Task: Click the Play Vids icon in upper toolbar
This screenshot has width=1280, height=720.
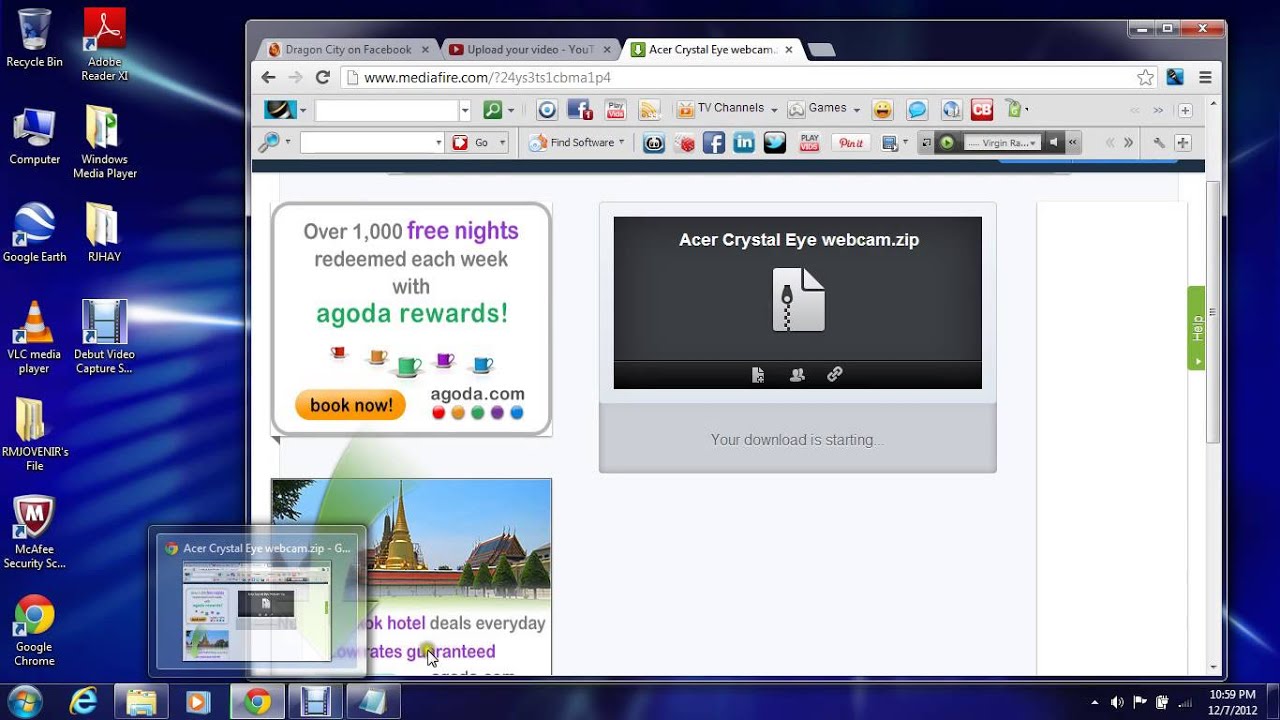Action: pos(616,109)
